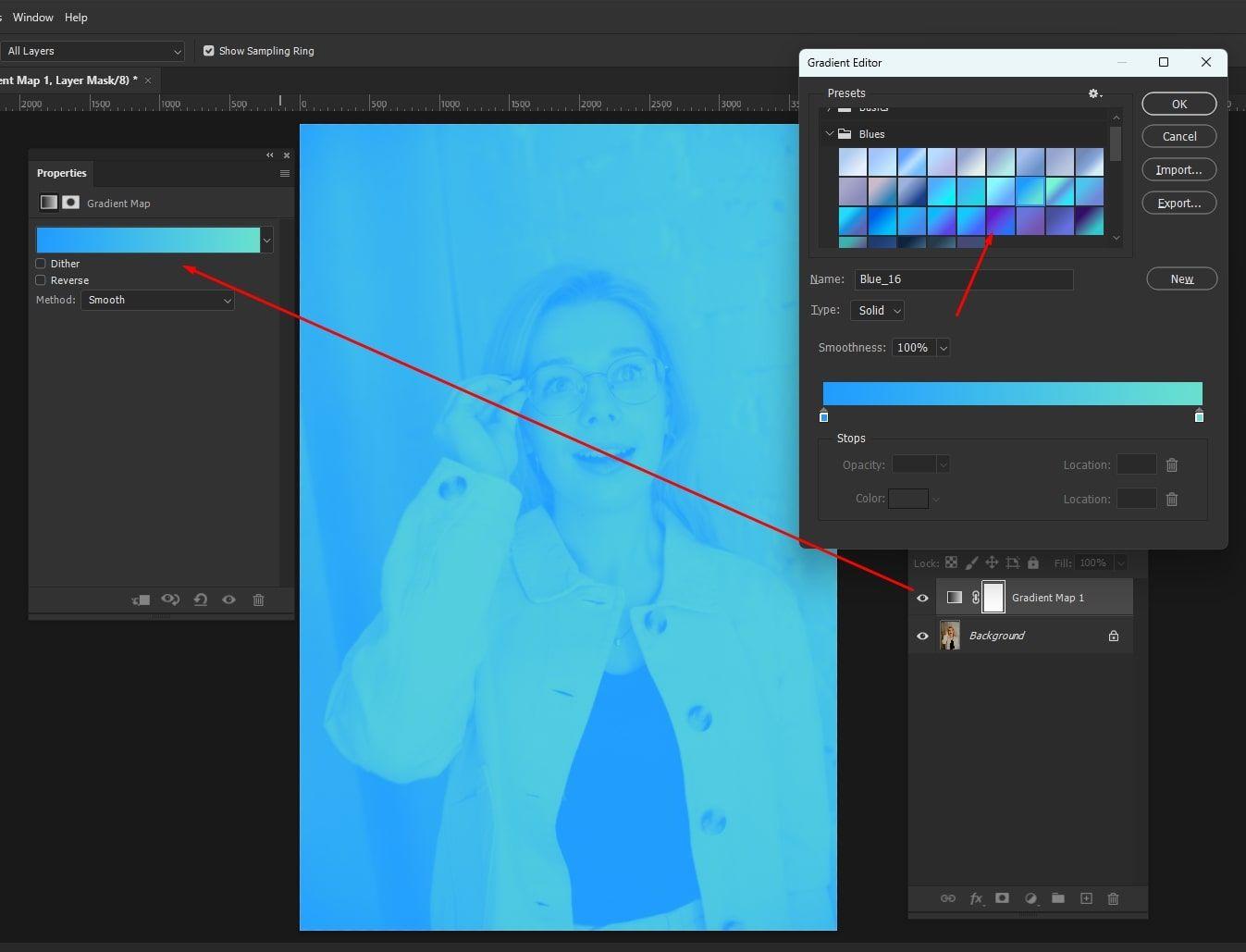Open the Properties panel flyout menu

pos(285,173)
